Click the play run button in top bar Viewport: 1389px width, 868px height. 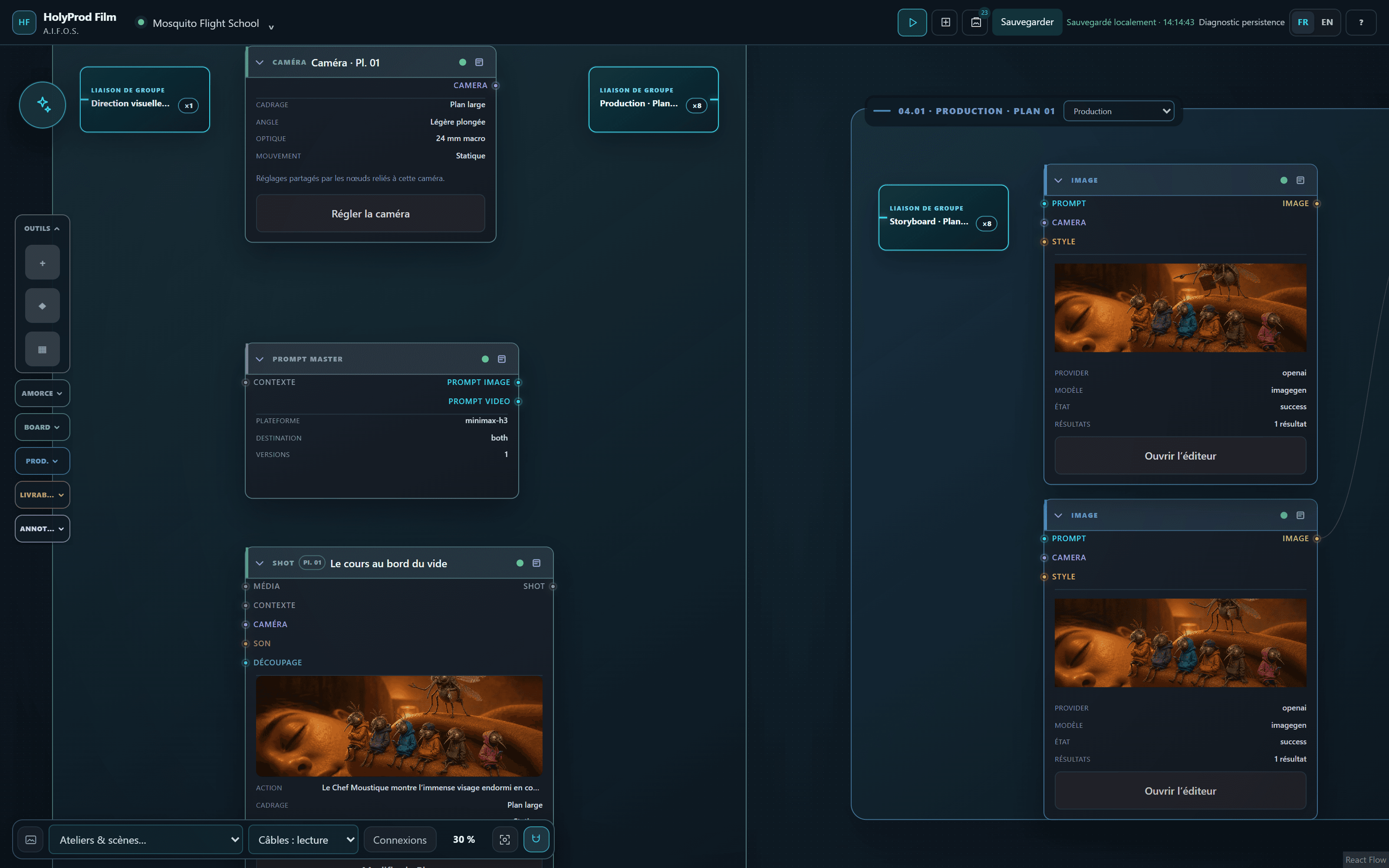912,23
